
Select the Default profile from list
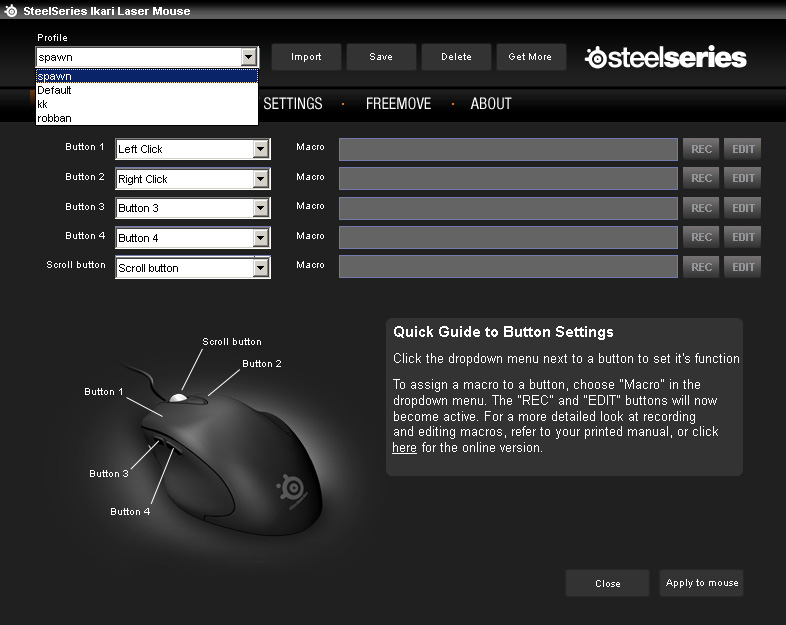coord(147,90)
